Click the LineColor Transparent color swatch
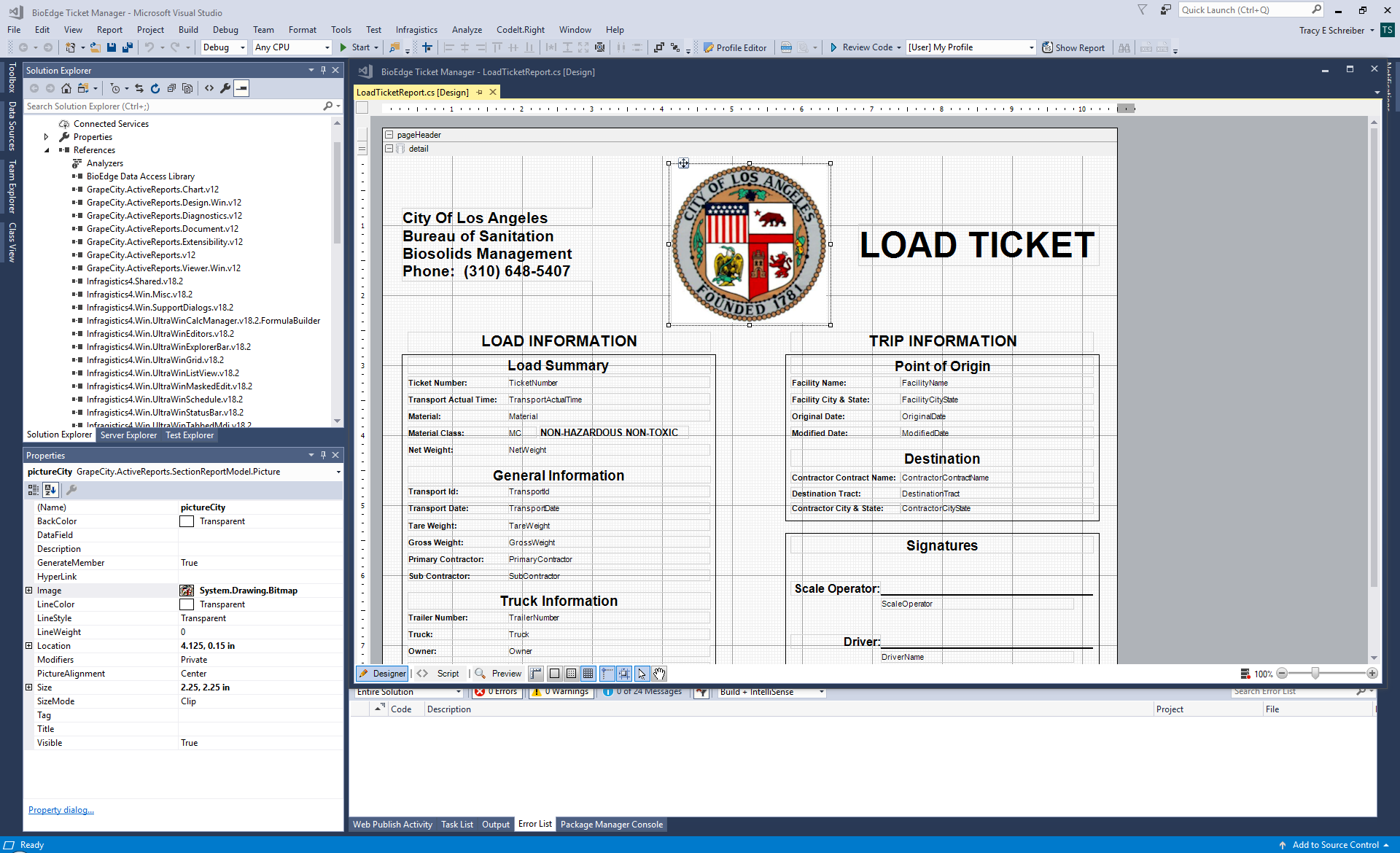Viewport: 1400px width, 853px height. click(187, 604)
